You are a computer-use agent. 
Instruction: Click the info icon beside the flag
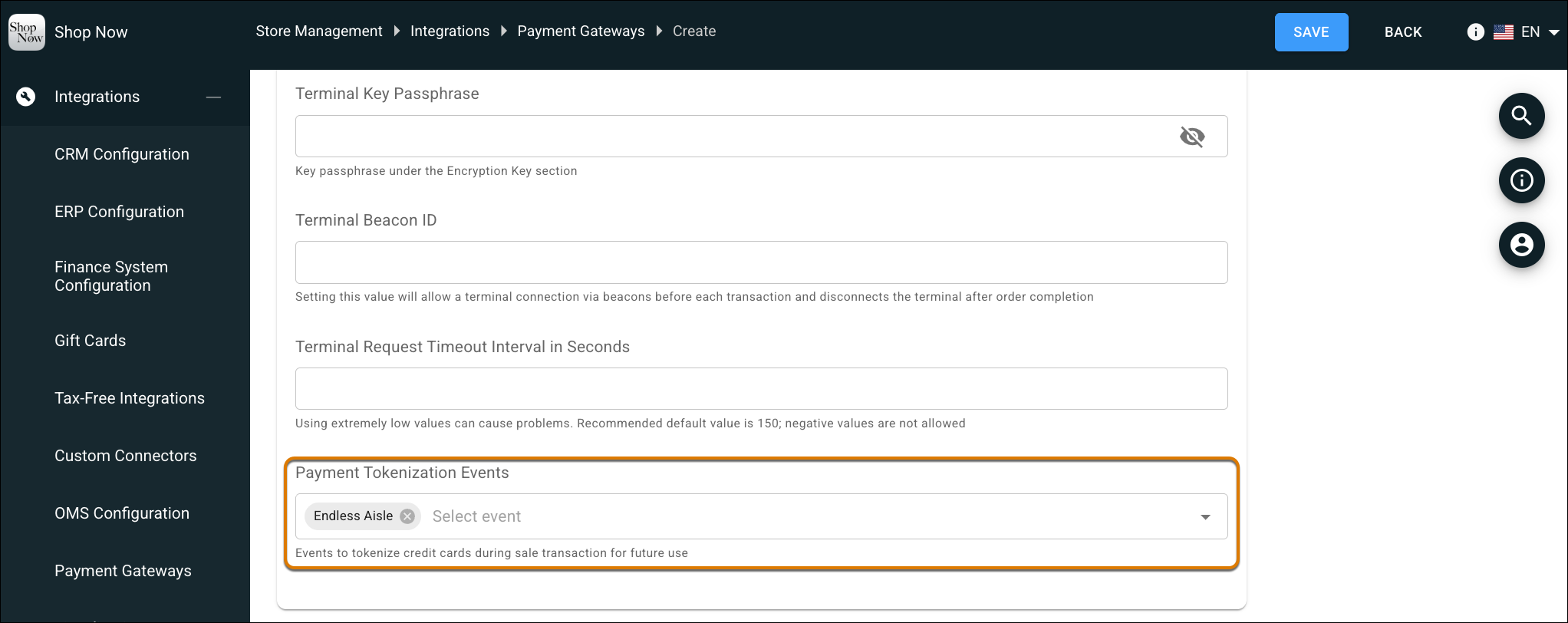click(1475, 32)
